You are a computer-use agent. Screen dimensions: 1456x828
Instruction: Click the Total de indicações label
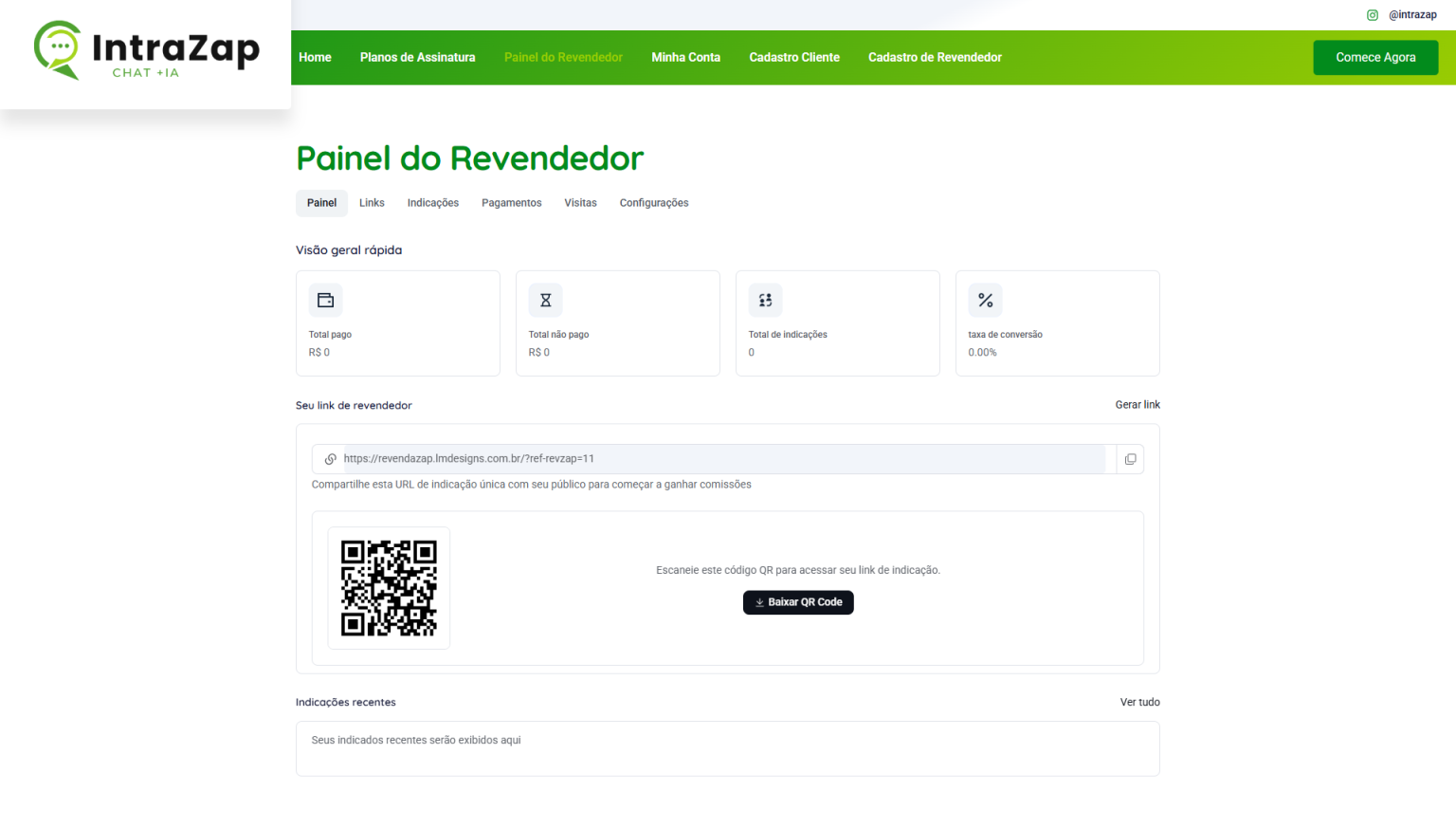click(x=788, y=335)
